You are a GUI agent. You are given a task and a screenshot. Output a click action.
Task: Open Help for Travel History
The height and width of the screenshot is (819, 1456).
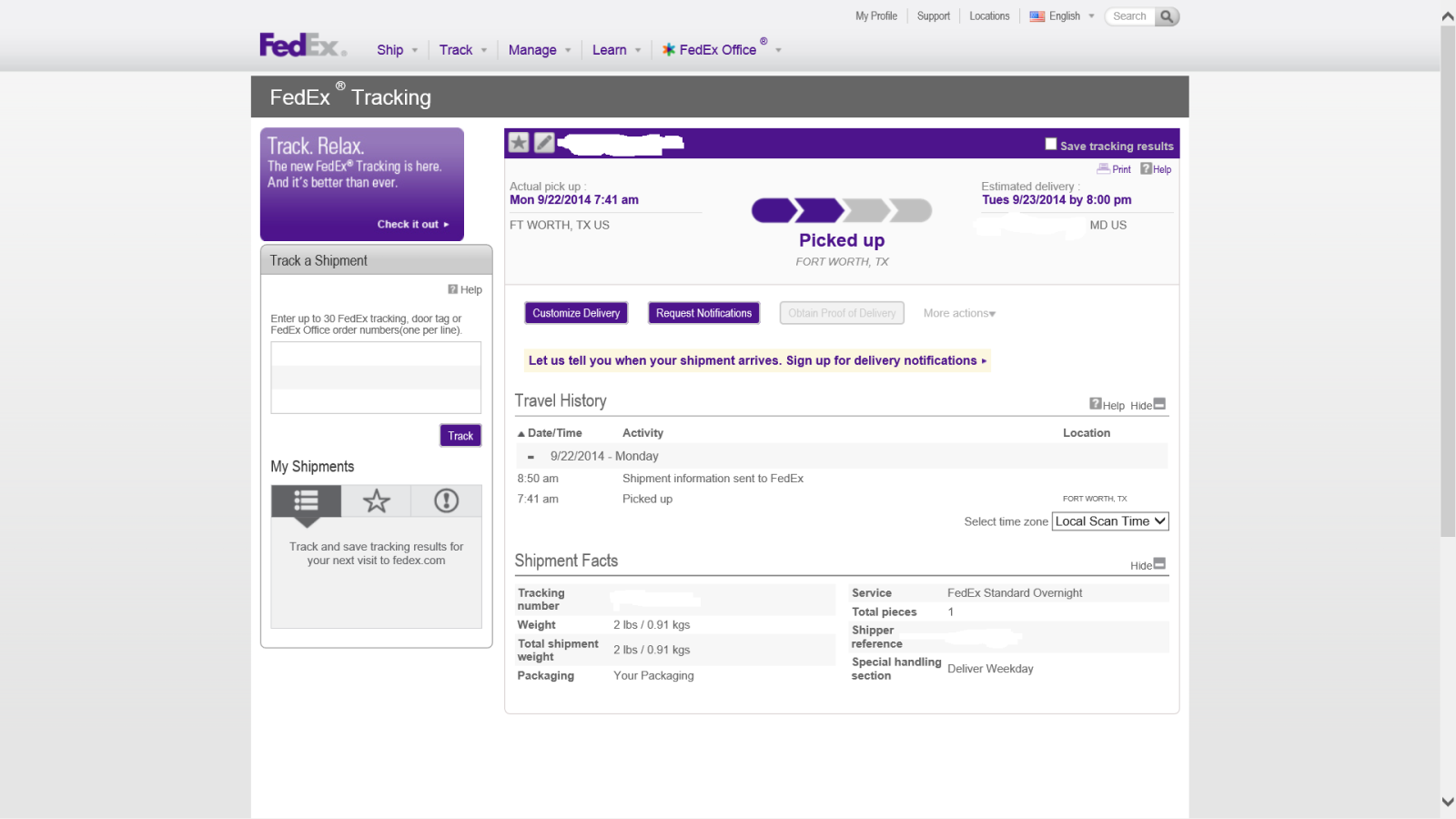1107,405
